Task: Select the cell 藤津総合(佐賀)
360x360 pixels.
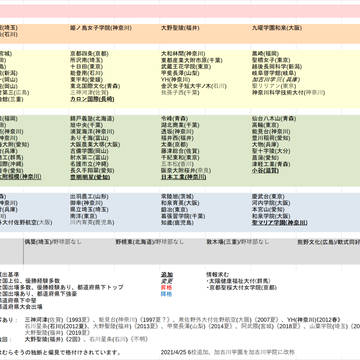Action: tap(180, 151)
